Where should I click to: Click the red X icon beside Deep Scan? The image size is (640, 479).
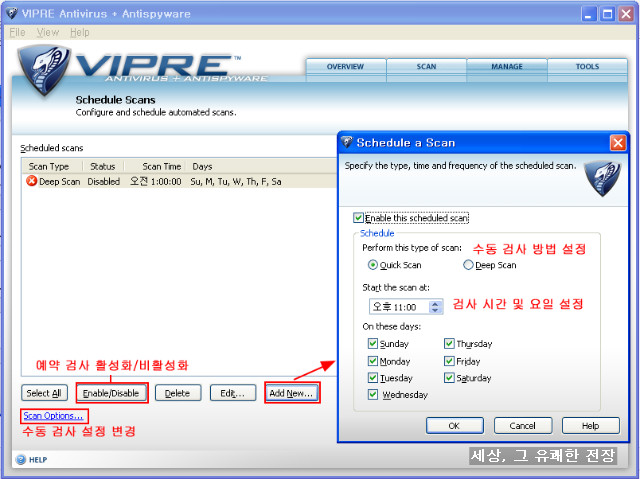pyautogui.click(x=31, y=181)
